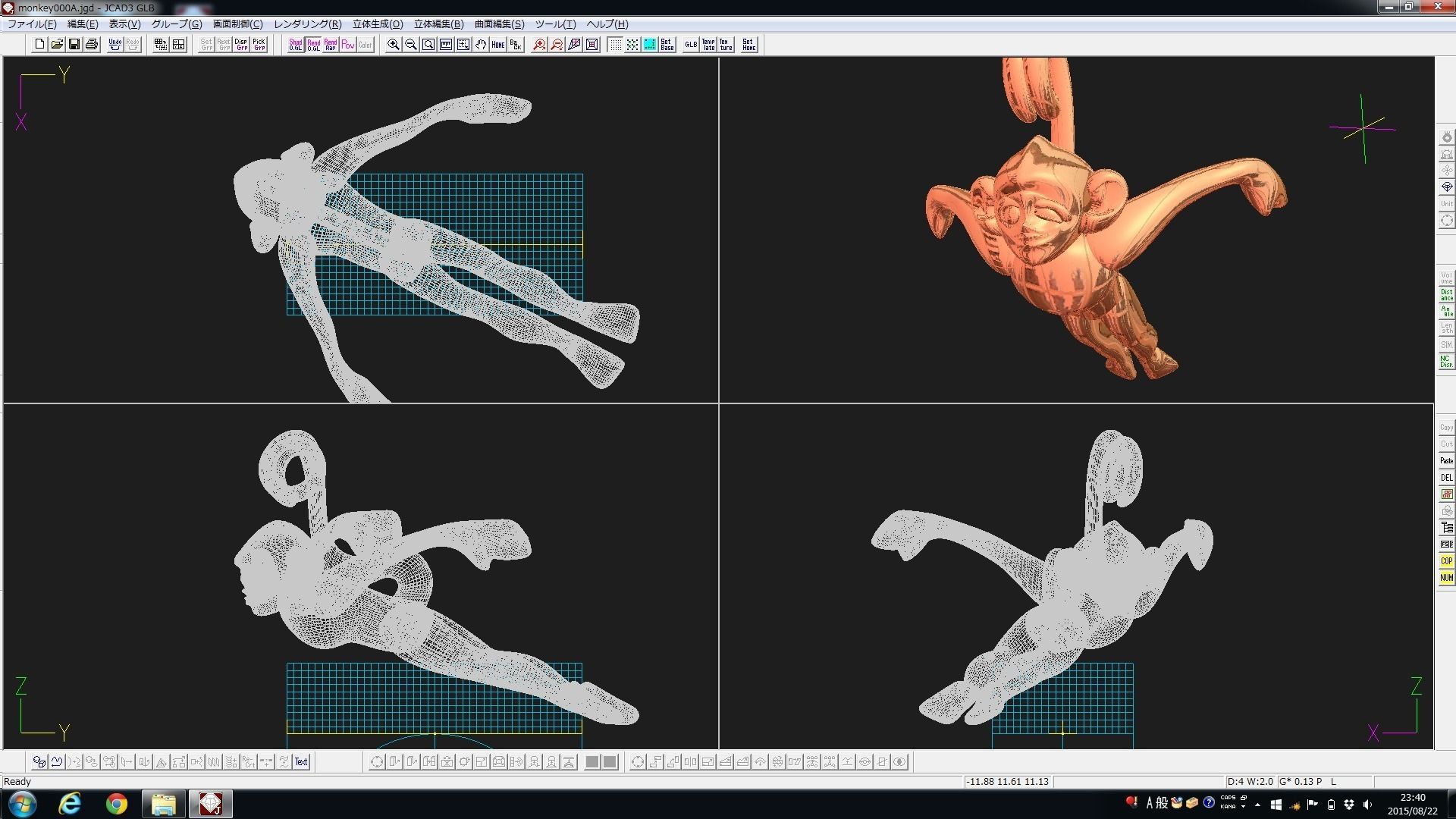
Task: Open the レンダリング(R) menu
Action: coord(307,24)
